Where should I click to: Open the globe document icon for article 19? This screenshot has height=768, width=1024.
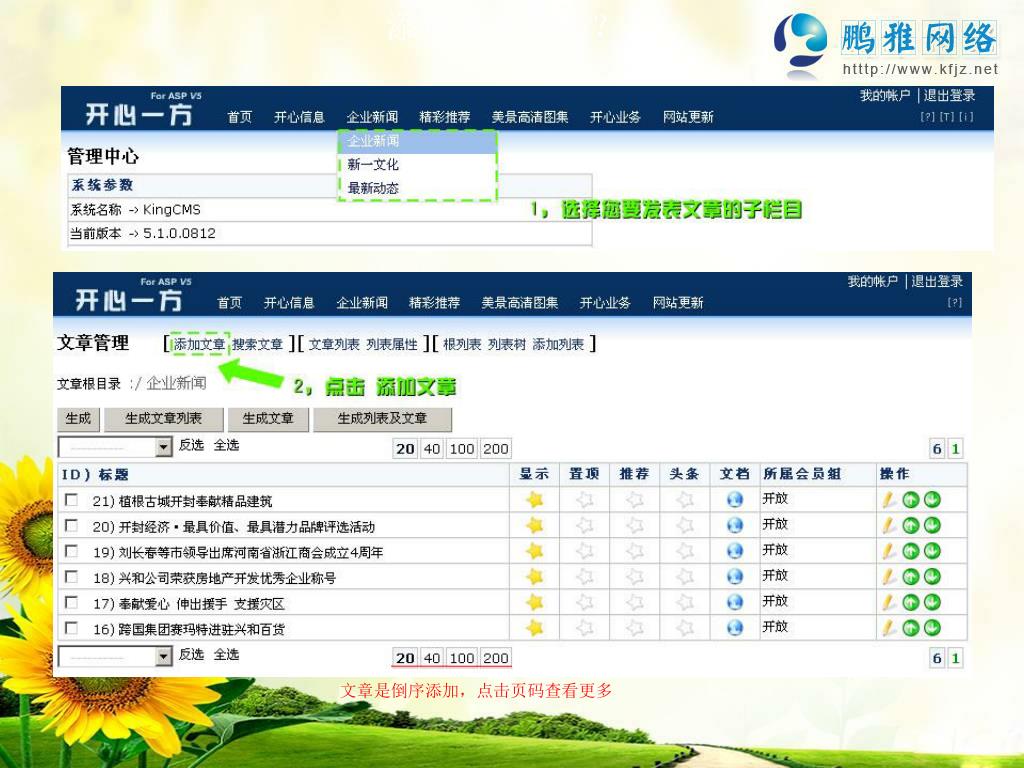(x=735, y=551)
